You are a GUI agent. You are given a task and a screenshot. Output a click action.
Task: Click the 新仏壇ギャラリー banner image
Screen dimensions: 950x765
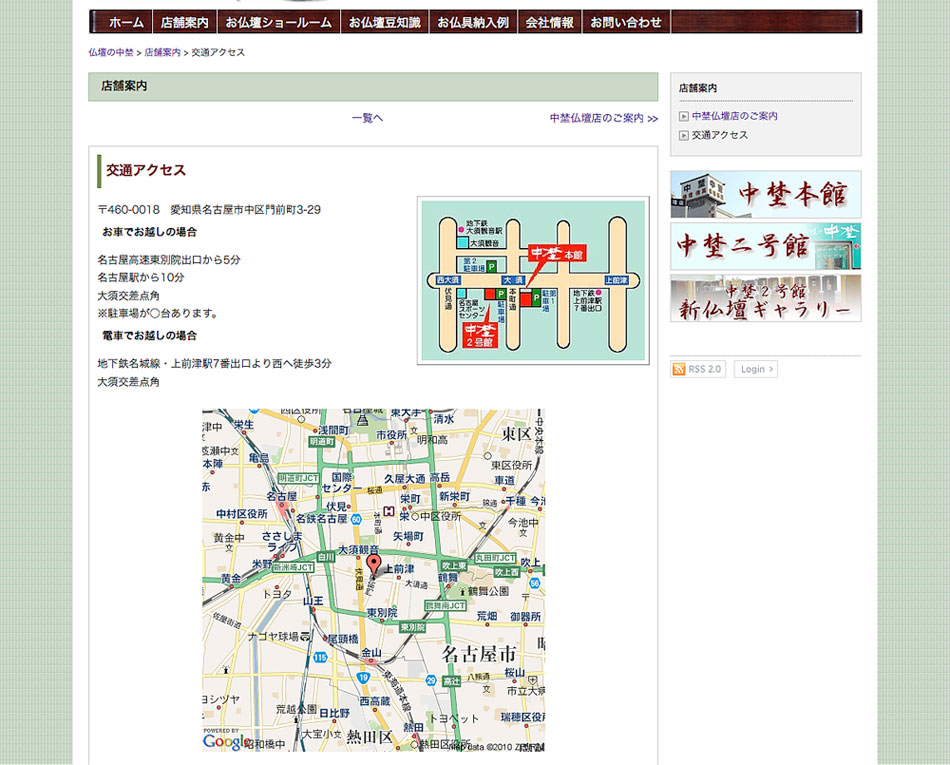click(765, 298)
